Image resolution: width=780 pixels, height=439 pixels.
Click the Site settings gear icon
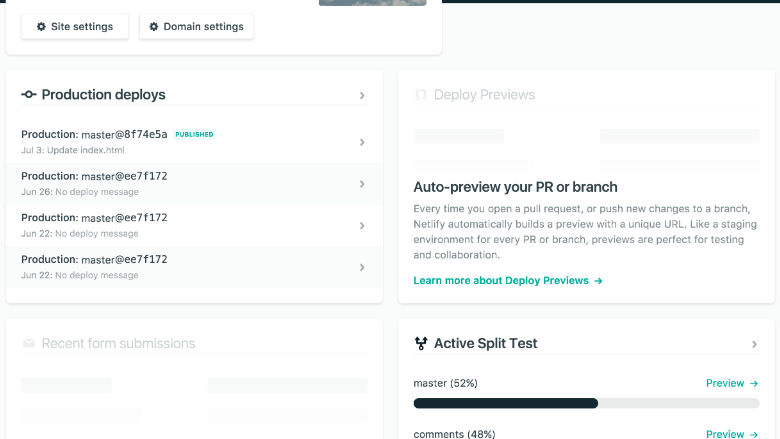(40, 27)
